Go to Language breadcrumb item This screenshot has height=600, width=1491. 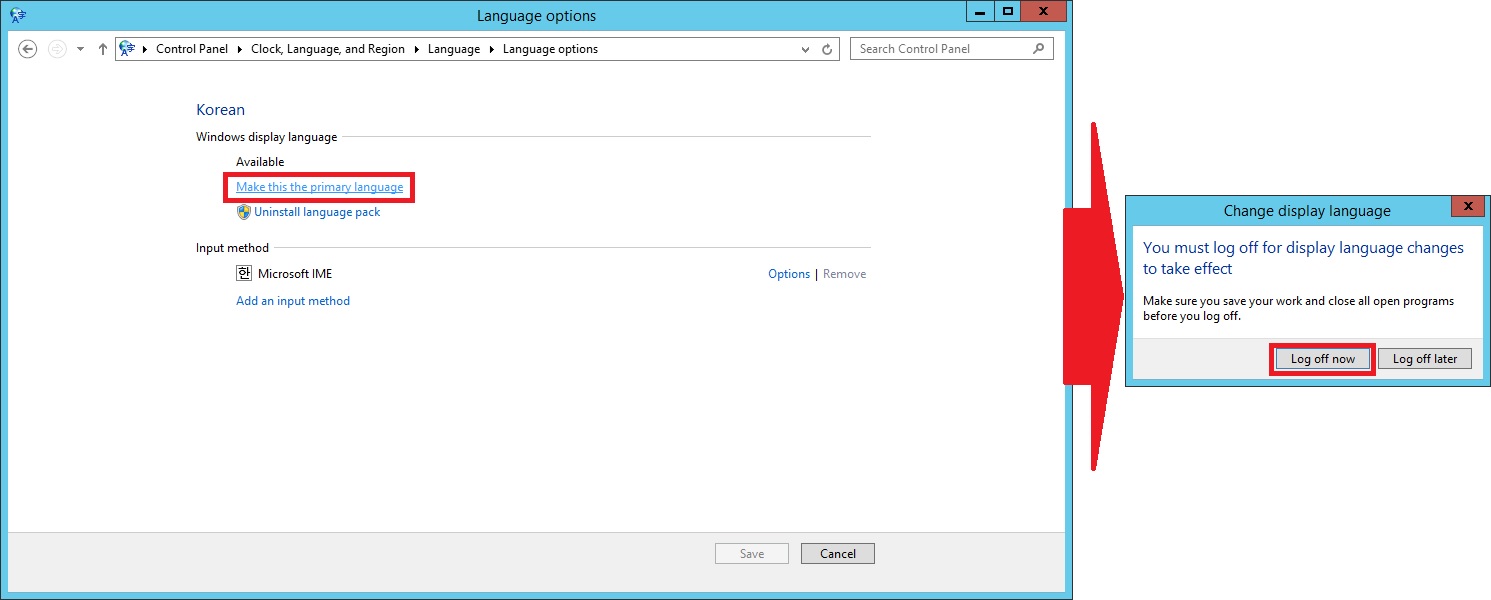click(454, 49)
